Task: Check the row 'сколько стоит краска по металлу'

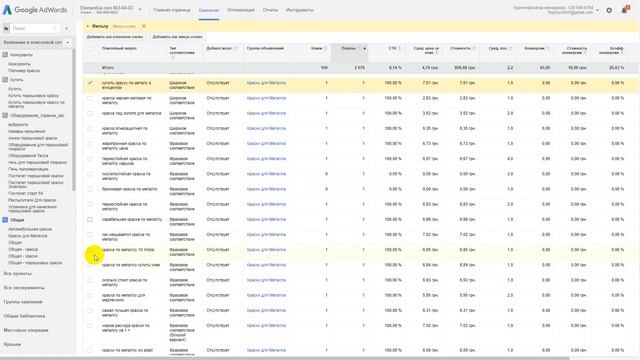Action: coord(90,280)
